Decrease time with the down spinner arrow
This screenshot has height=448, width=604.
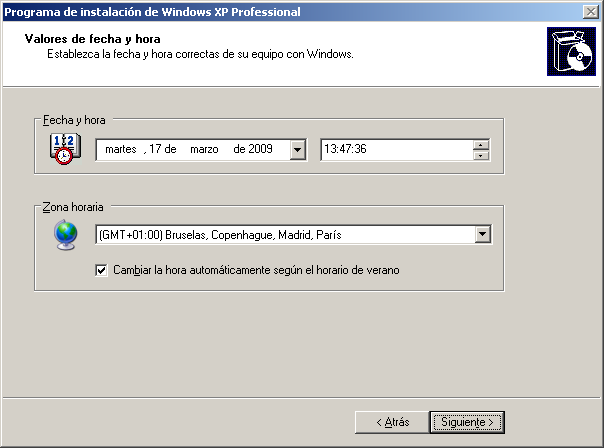click(x=482, y=155)
